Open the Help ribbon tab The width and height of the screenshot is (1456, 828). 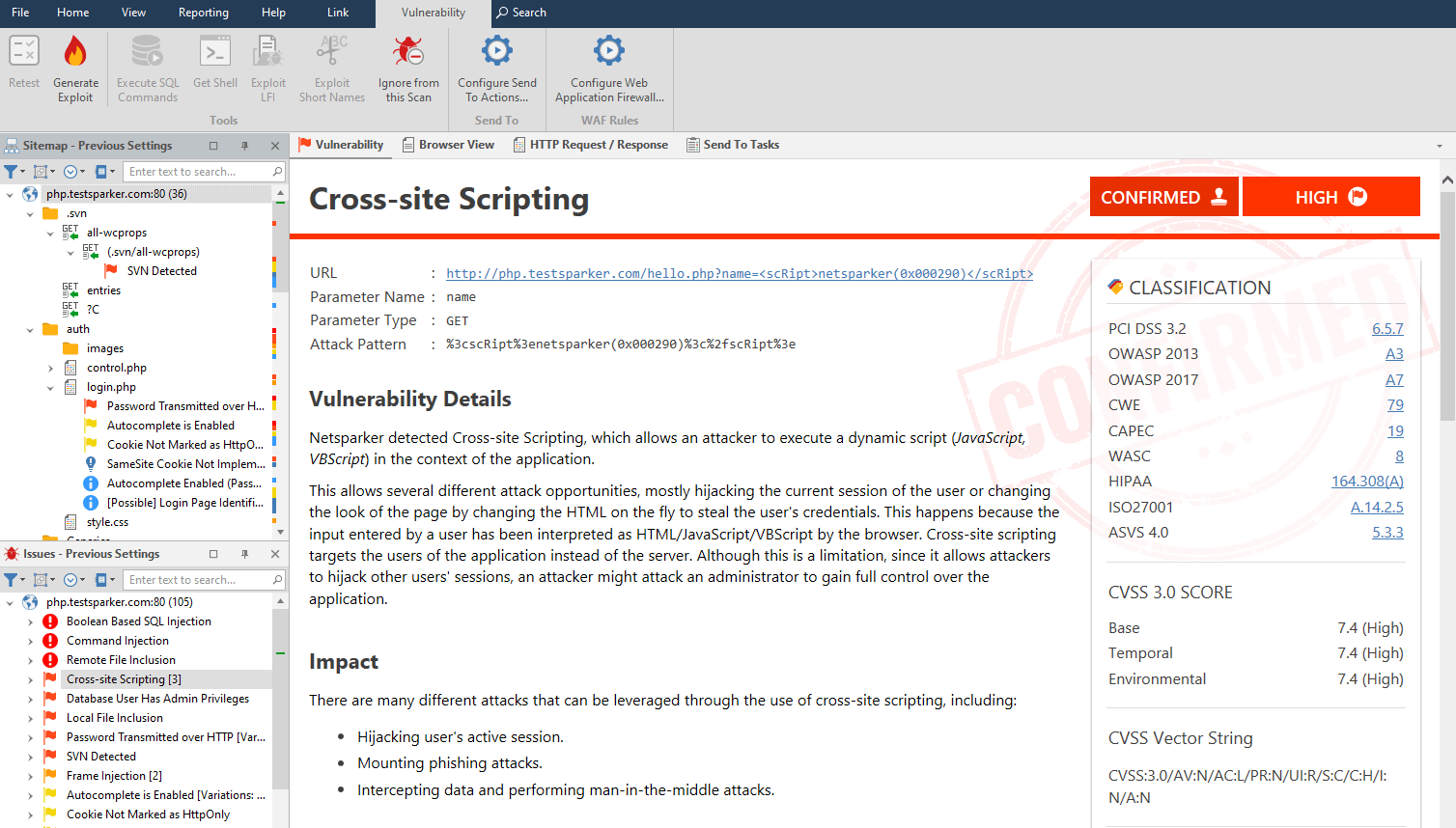point(273,13)
